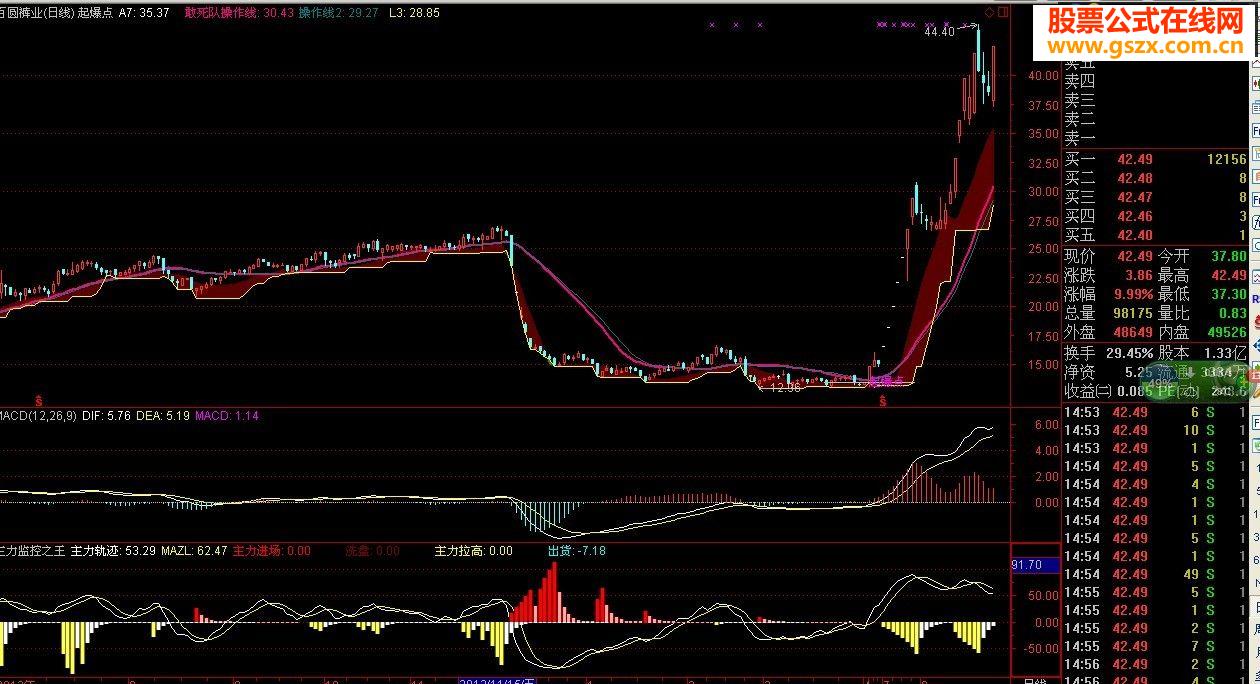
Task: Click the MACD(12,26,9) indicator label
Action: (x=38, y=415)
